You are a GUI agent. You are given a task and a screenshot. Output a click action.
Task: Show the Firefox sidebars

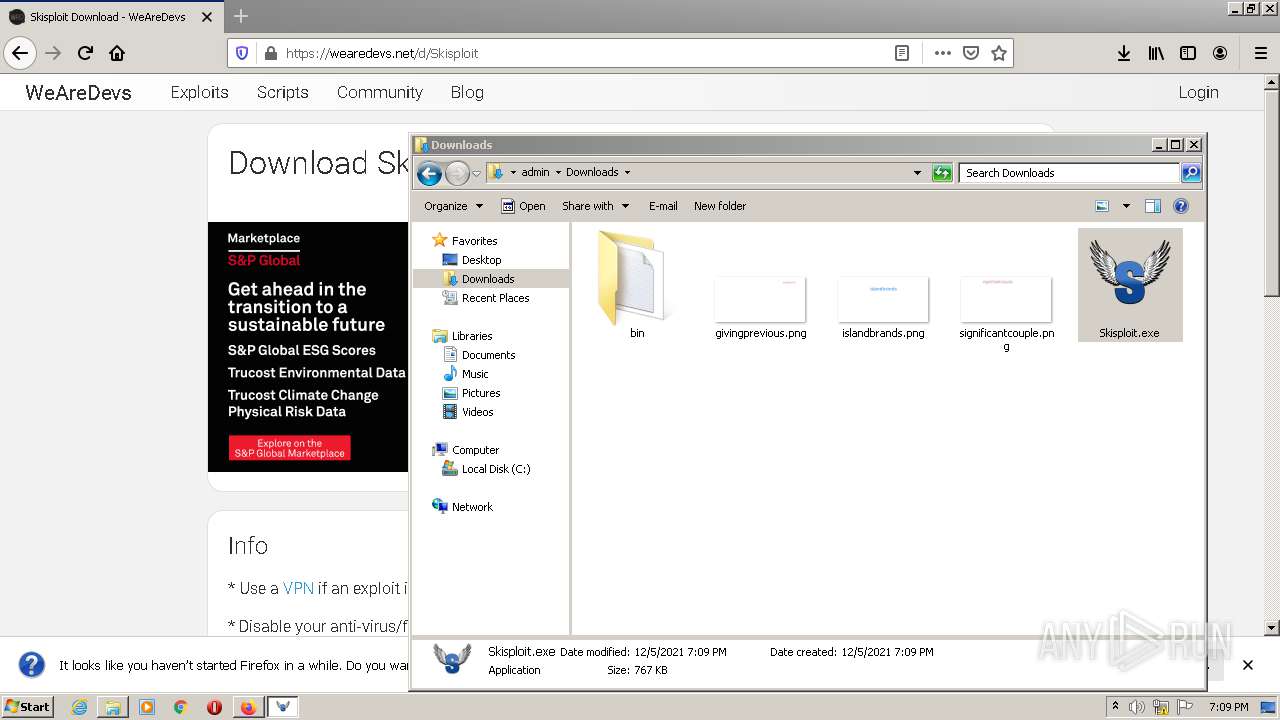(x=1188, y=53)
